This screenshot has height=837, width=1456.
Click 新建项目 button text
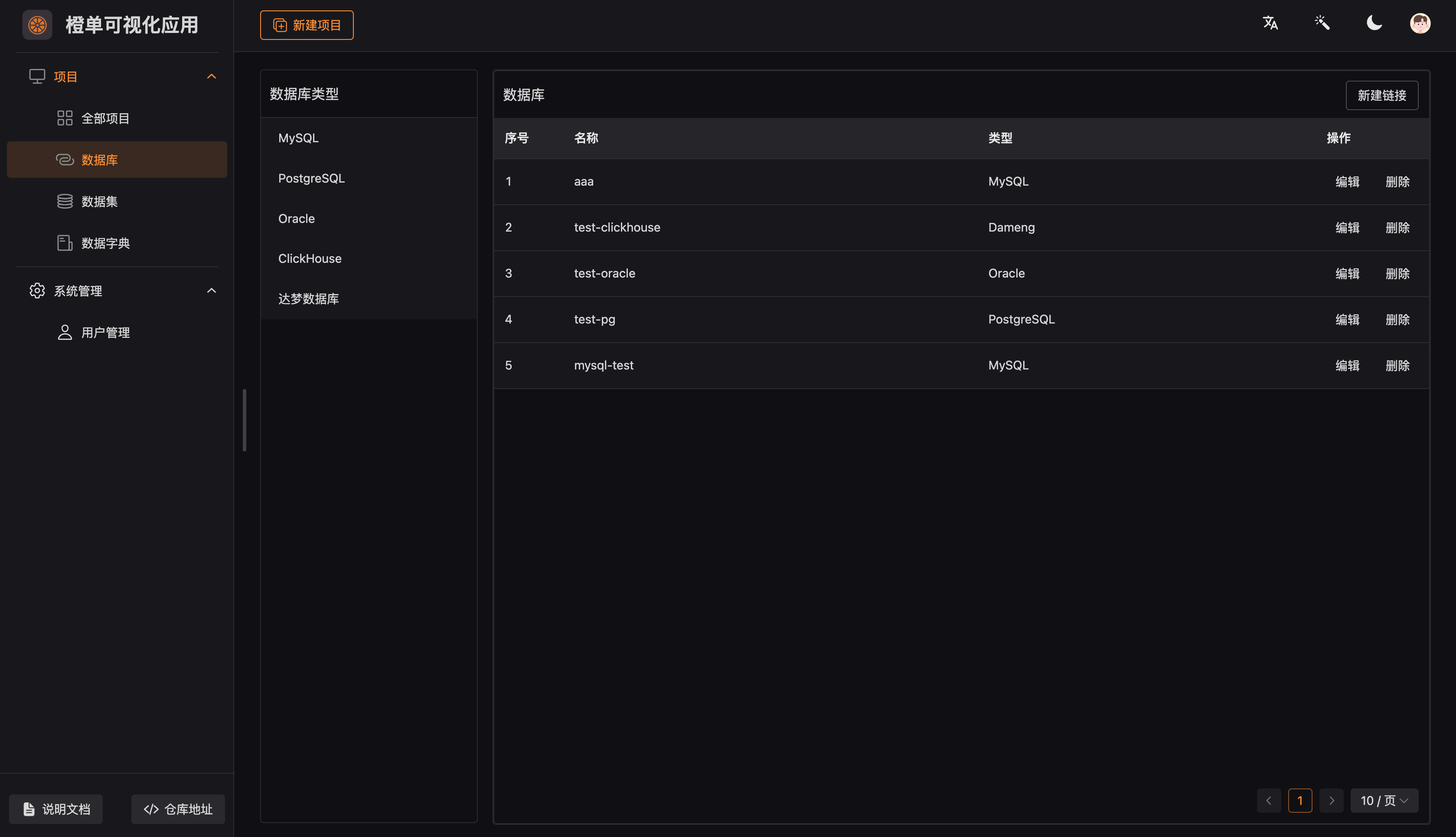pyautogui.click(x=317, y=25)
